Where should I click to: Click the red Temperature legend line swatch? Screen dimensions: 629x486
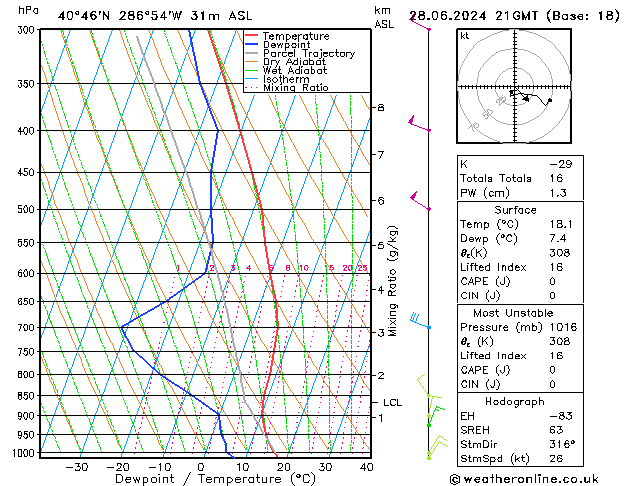tap(252, 36)
